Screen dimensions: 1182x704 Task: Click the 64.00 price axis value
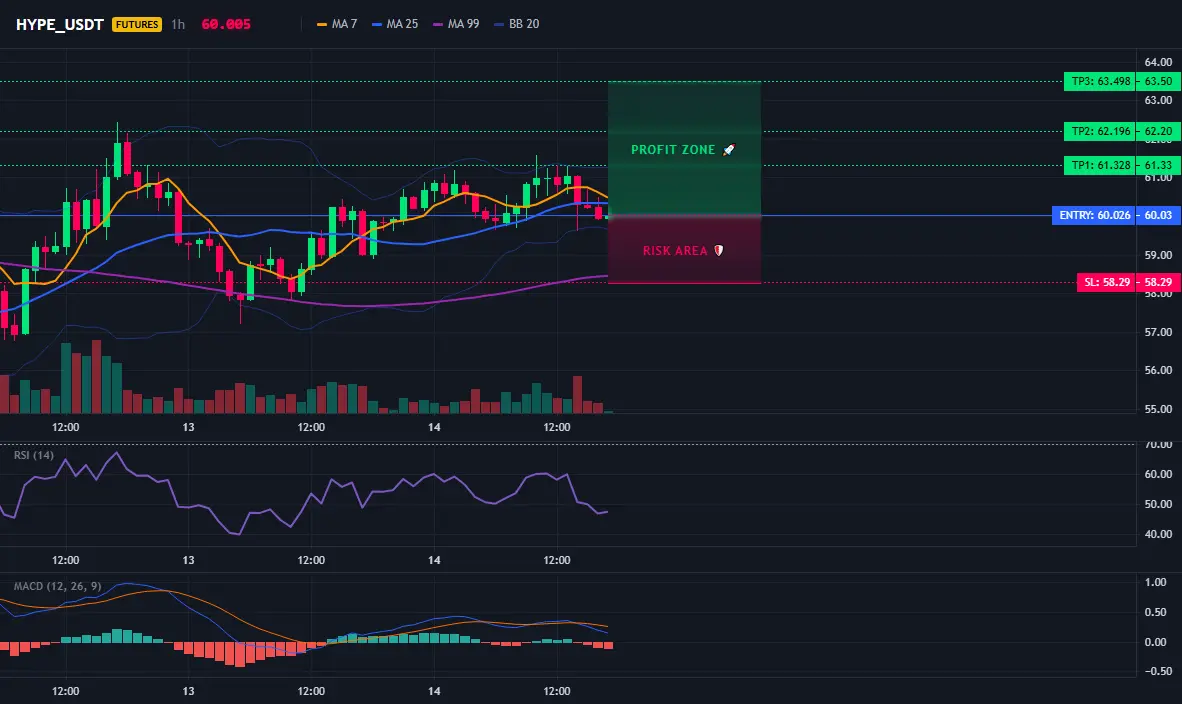(x=1158, y=62)
